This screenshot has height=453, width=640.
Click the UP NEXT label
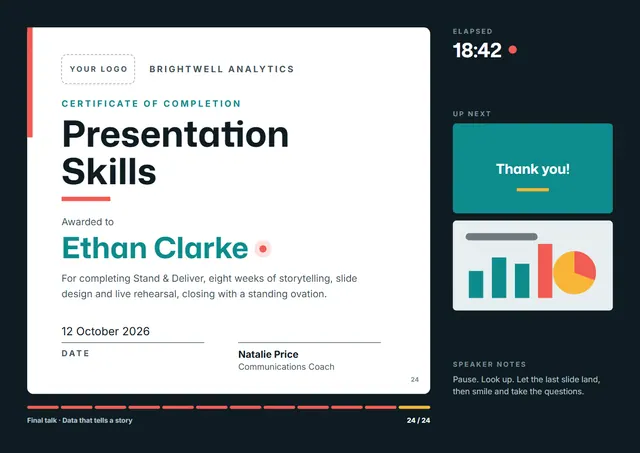coord(472,114)
